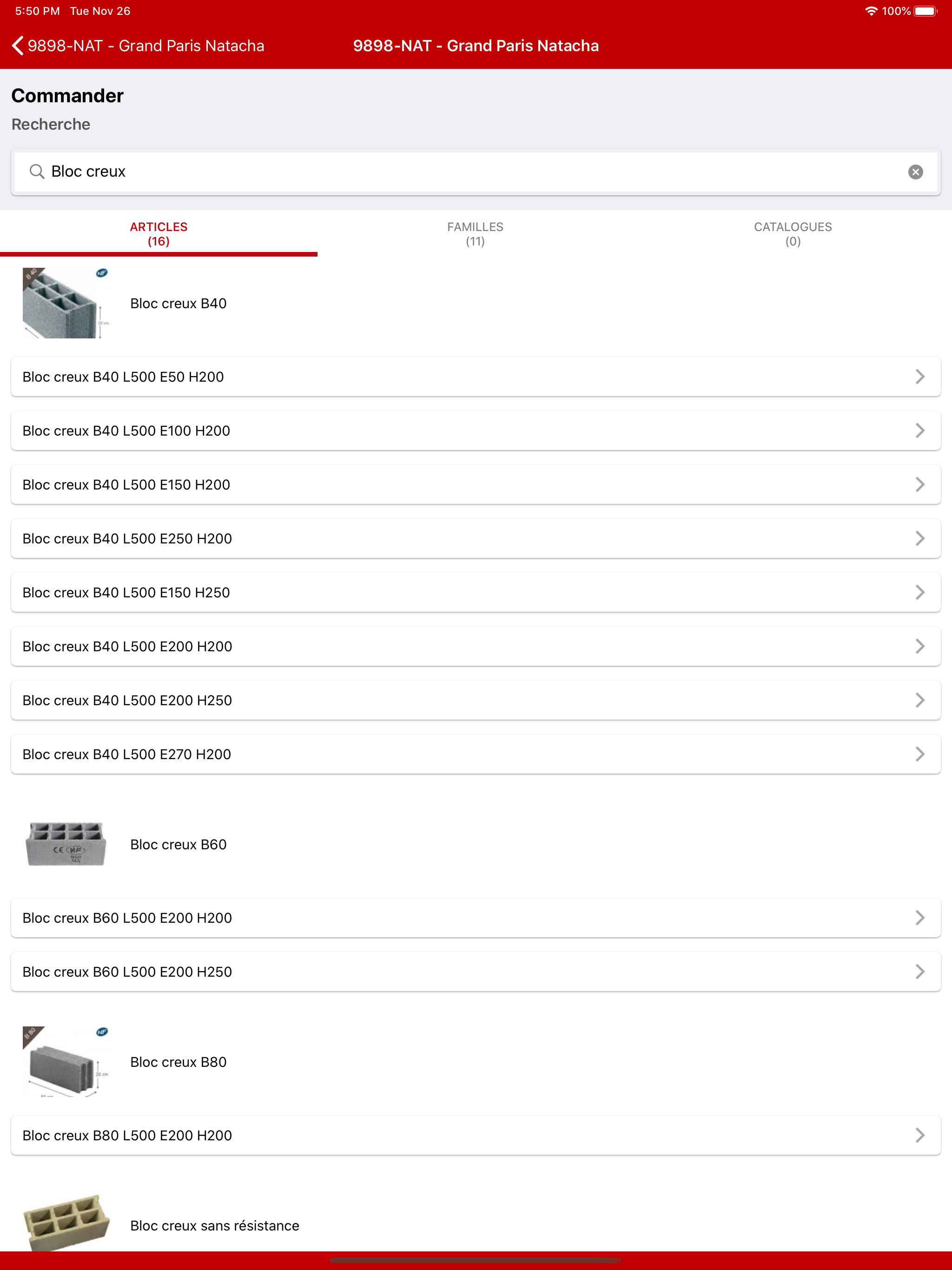Clear the Bloc creux search text
The width and height of the screenshot is (952, 1270).
click(915, 172)
